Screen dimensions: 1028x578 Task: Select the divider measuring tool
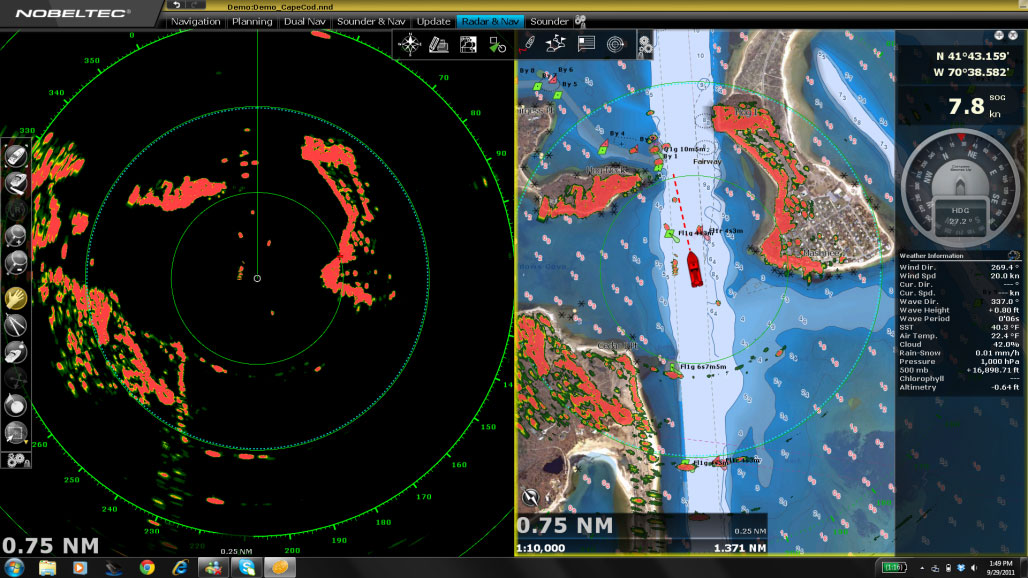click(x=16, y=325)
